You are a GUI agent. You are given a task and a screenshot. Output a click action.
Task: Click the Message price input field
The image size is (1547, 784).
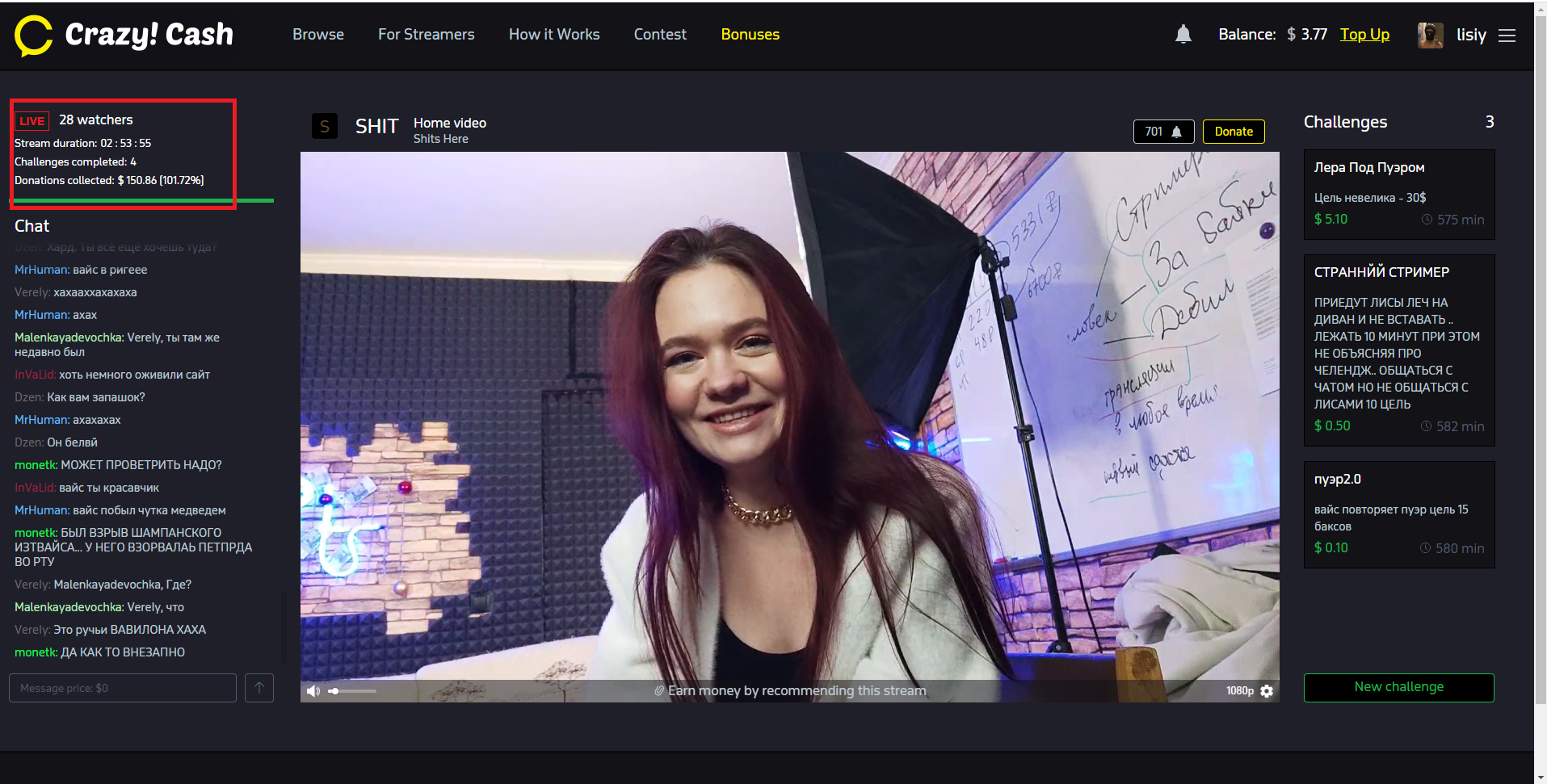point(123,688)
